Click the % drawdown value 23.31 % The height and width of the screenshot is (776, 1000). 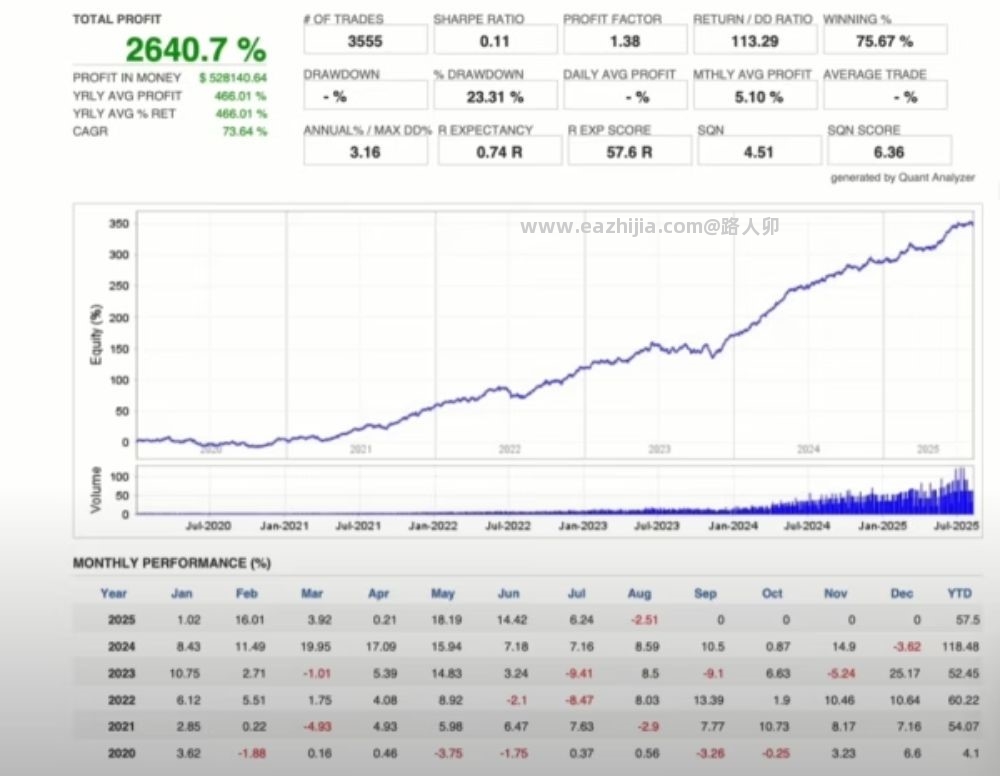coord(495,97)
